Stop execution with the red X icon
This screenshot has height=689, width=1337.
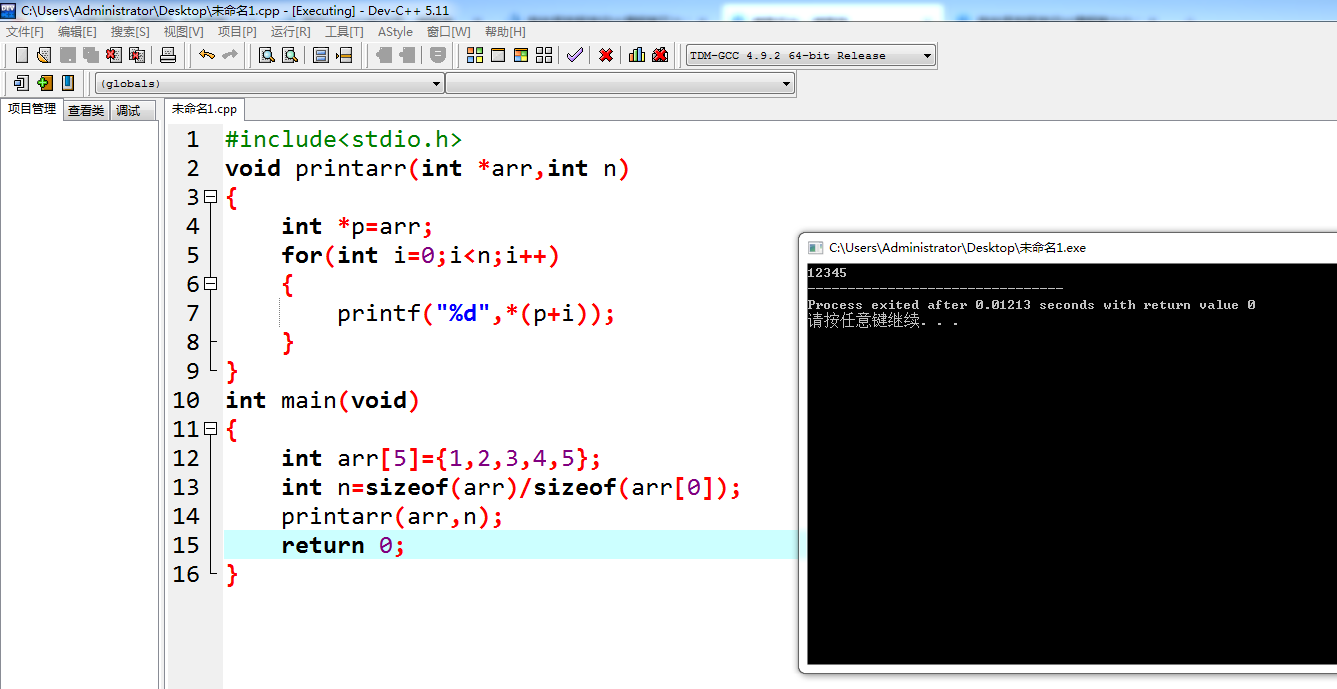tap(606, 55)
